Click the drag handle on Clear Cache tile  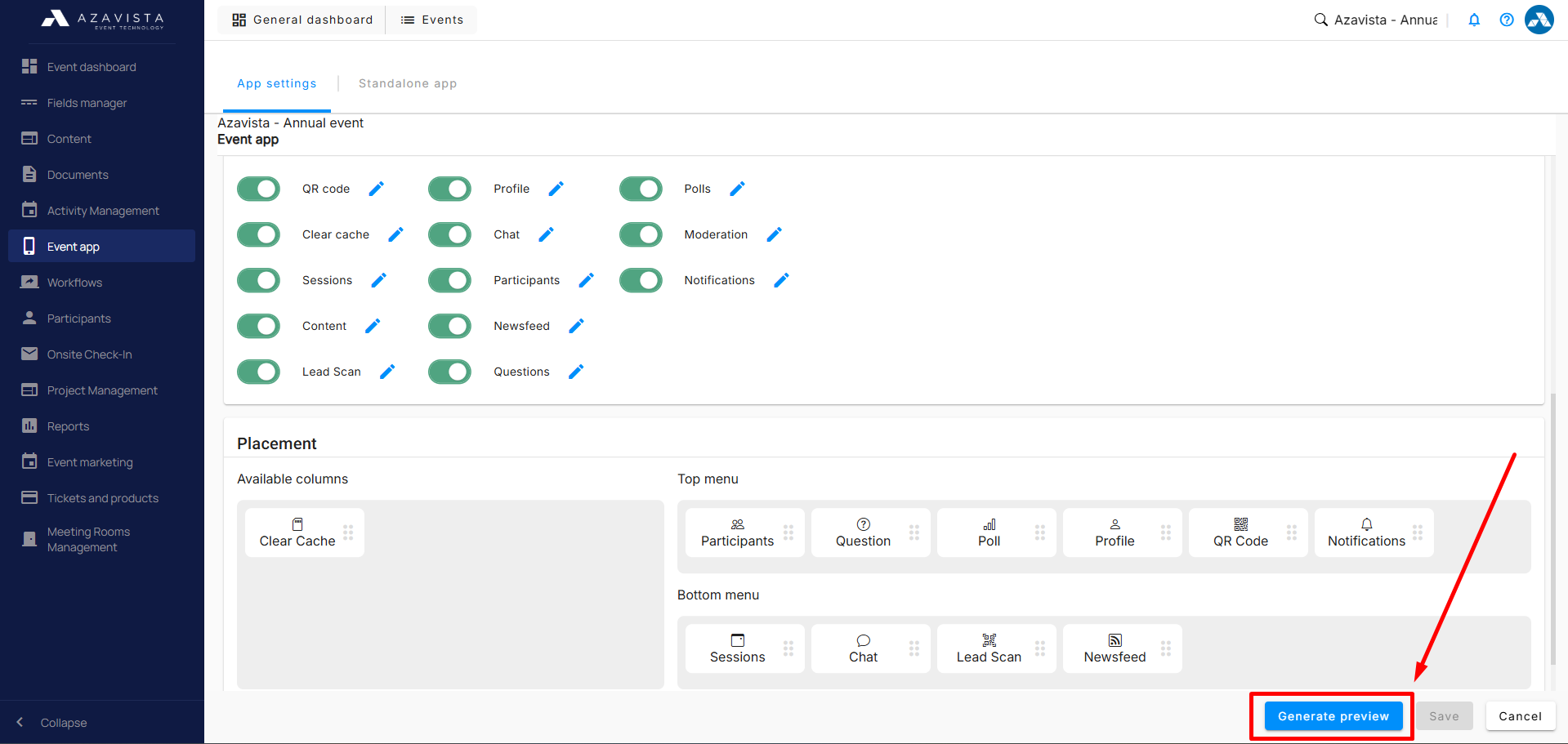click(348, 532)
